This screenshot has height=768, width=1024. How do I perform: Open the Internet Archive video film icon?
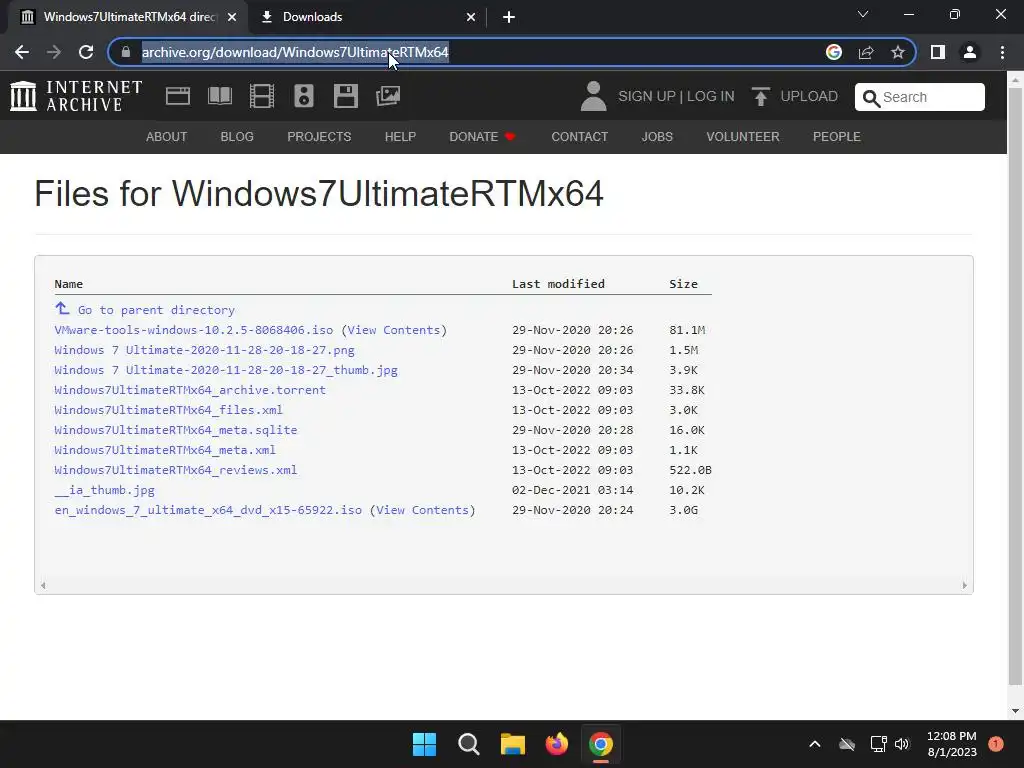(x=262, y=96)
